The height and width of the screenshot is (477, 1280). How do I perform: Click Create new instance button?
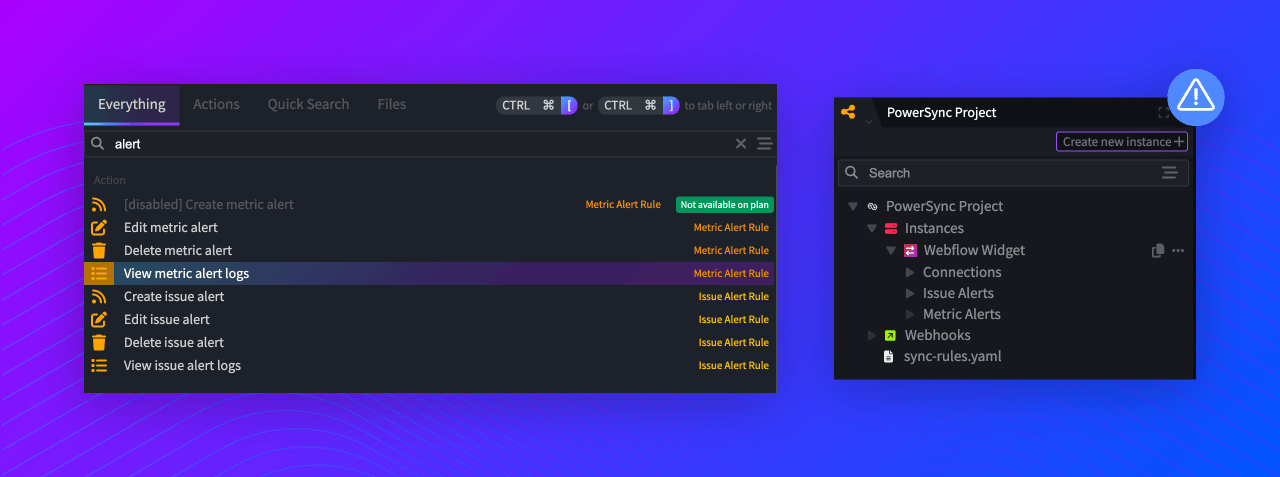(x=1122, y=142)
